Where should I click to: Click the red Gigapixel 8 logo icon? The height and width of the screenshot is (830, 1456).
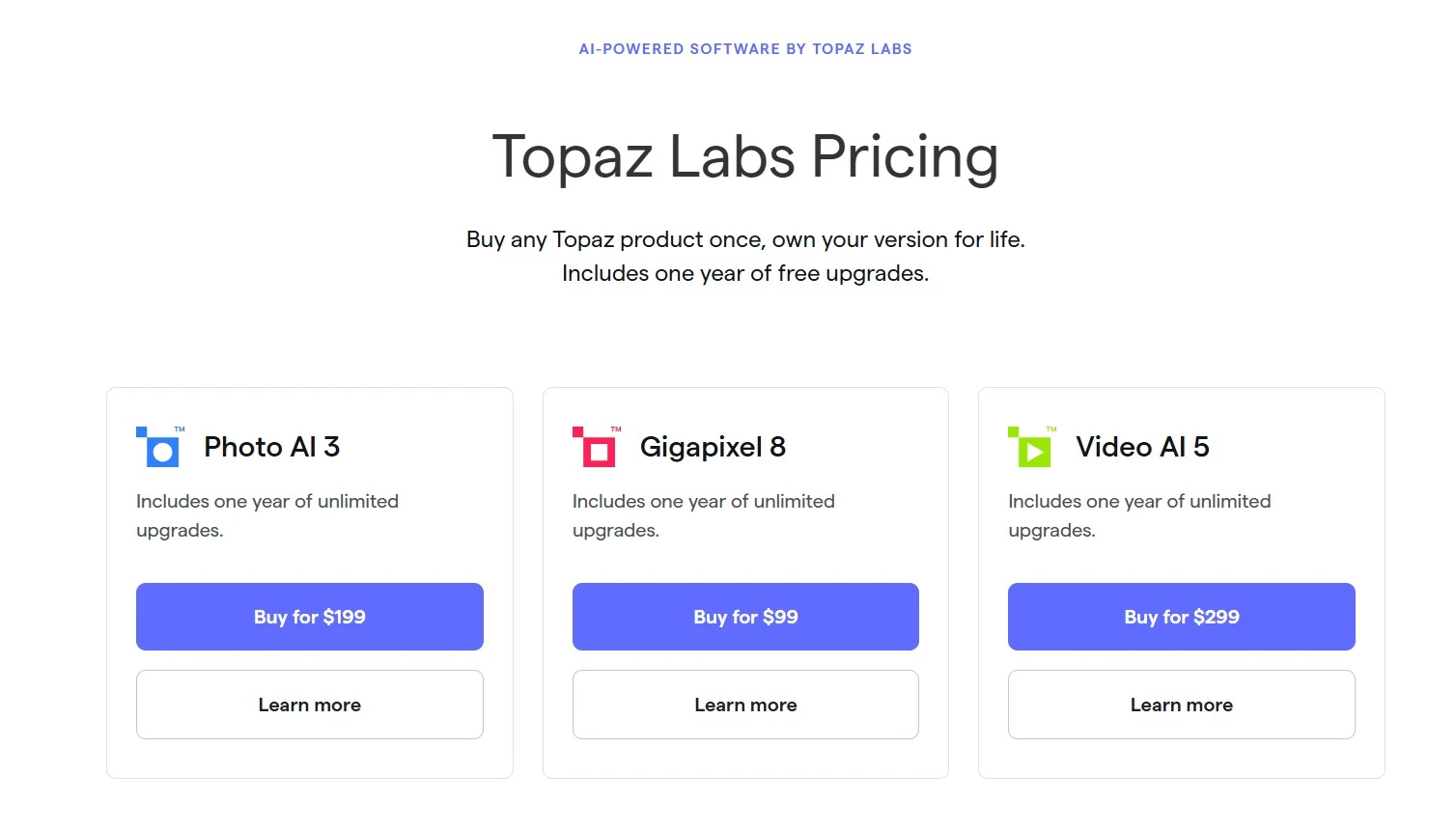point(594,447)
